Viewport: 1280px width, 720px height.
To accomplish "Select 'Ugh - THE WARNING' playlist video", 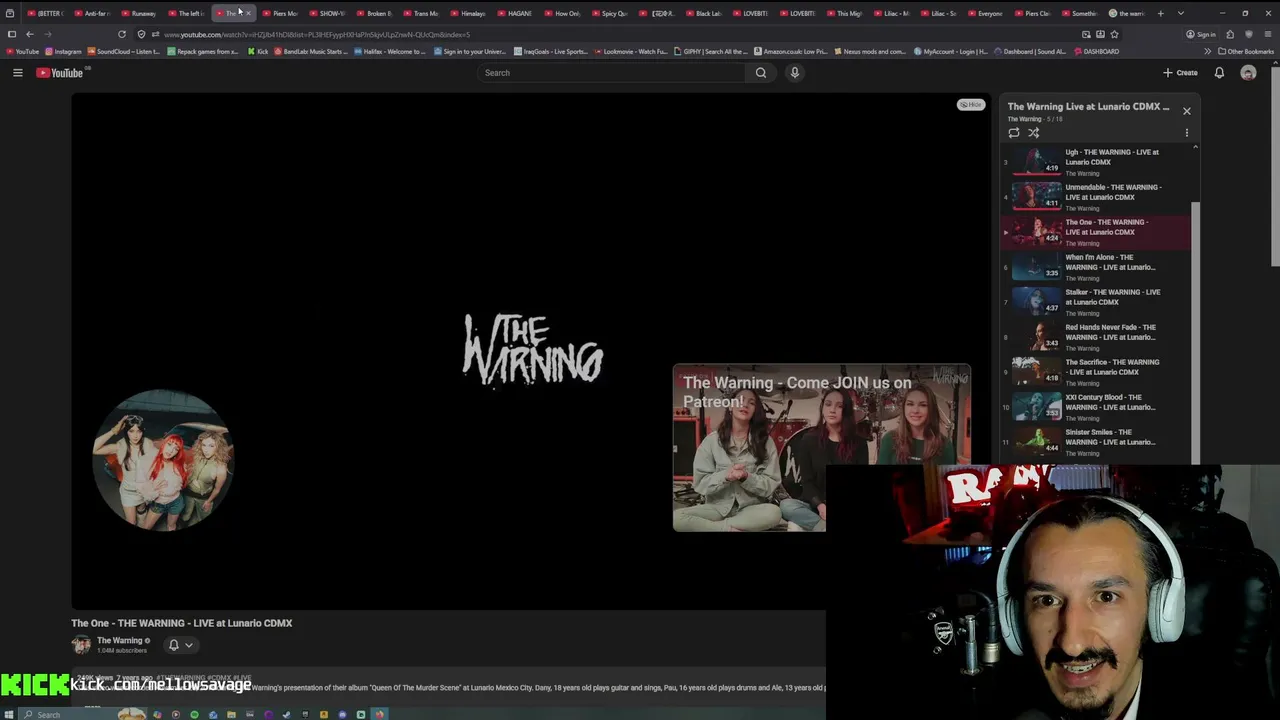I will tap(1097, 161).
